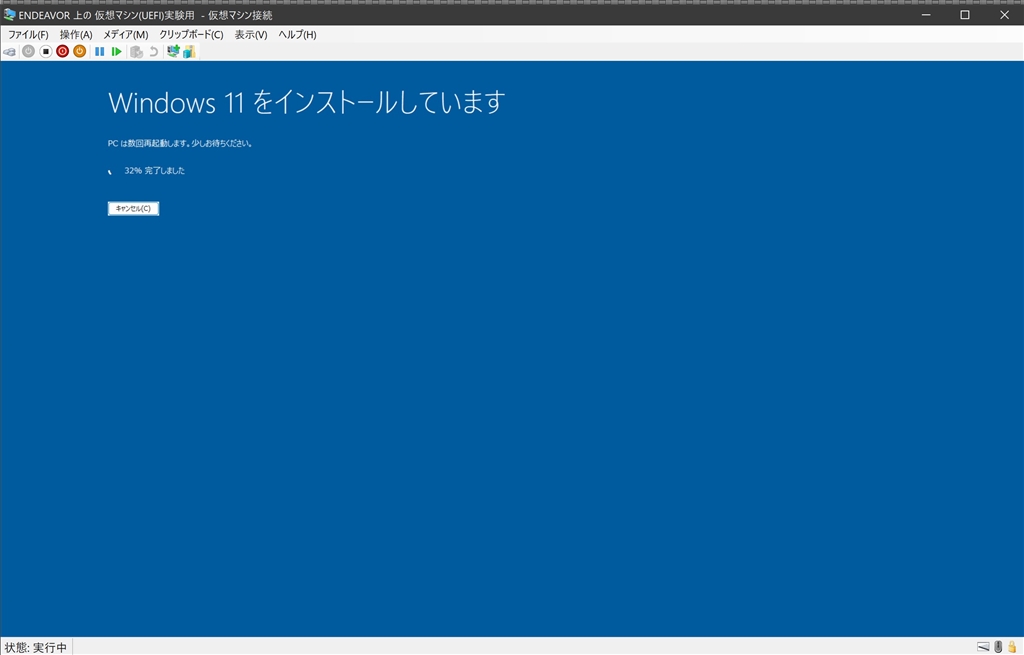Open the 表示(V) menu
This screenshot has height=655, width=1024.
(x=251, y=35)
